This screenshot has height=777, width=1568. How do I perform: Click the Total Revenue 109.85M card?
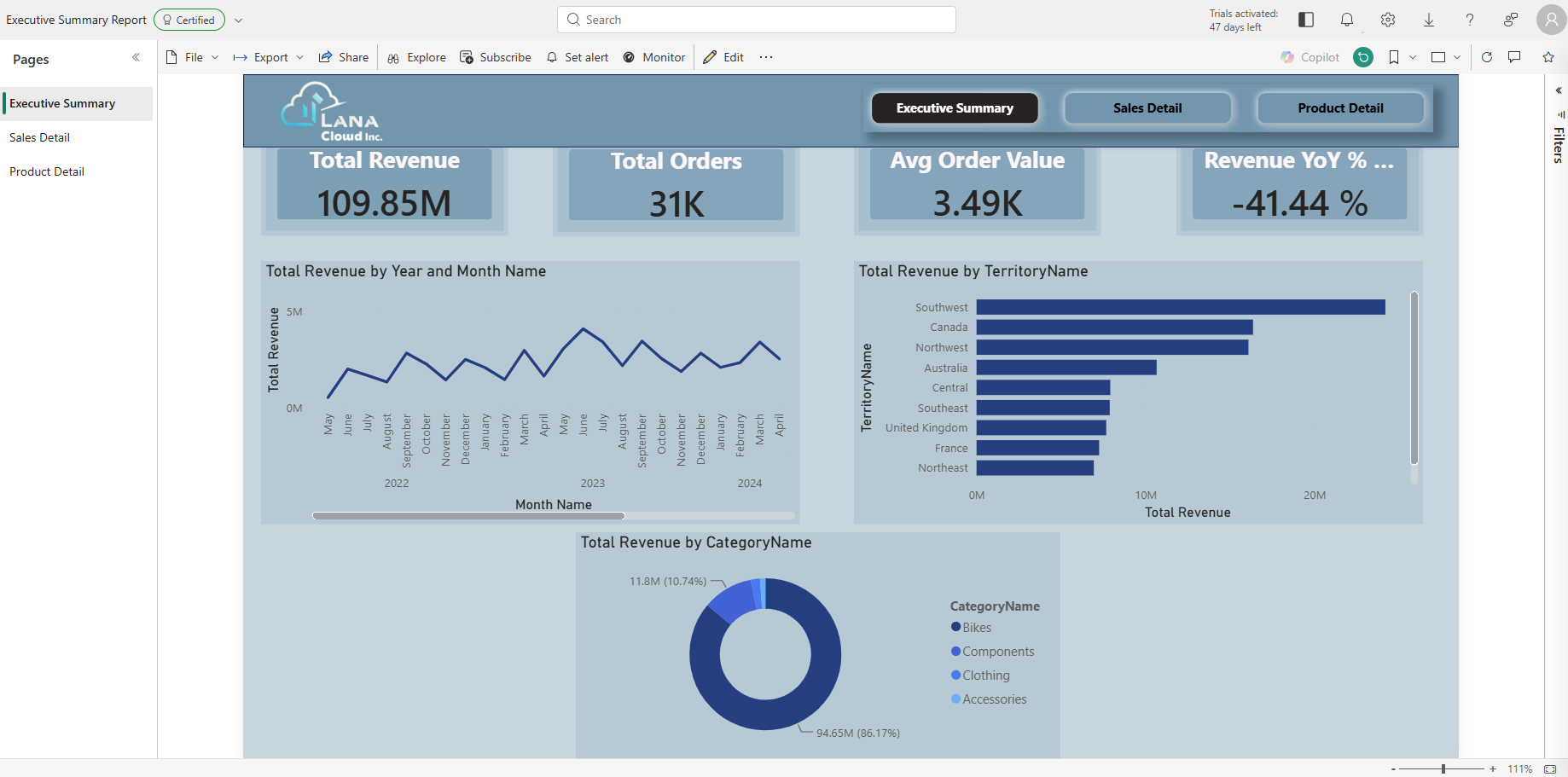pyautogui.click(x=385, y=184)
